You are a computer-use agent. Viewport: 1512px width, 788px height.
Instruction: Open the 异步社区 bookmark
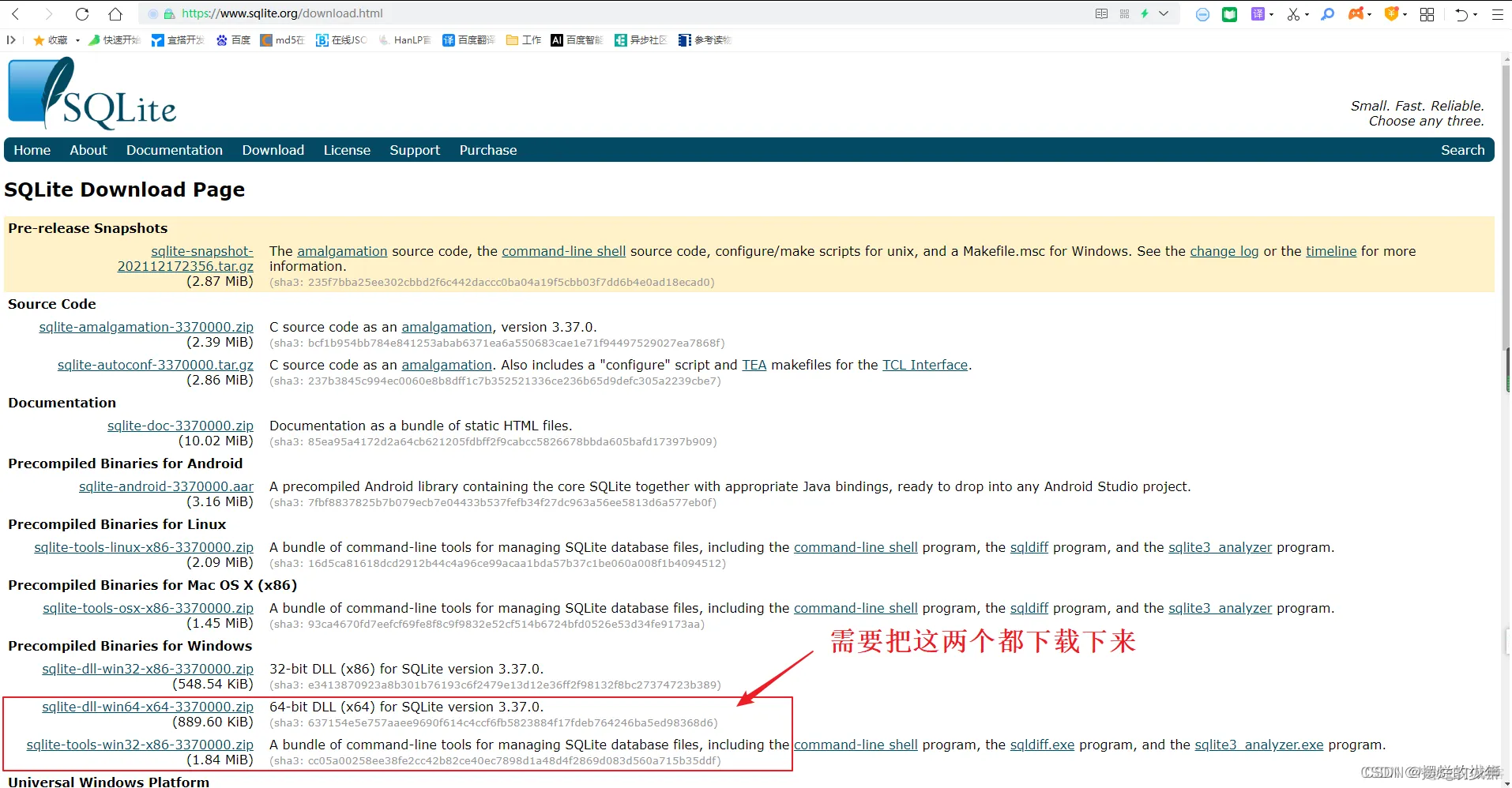(641, 40)
